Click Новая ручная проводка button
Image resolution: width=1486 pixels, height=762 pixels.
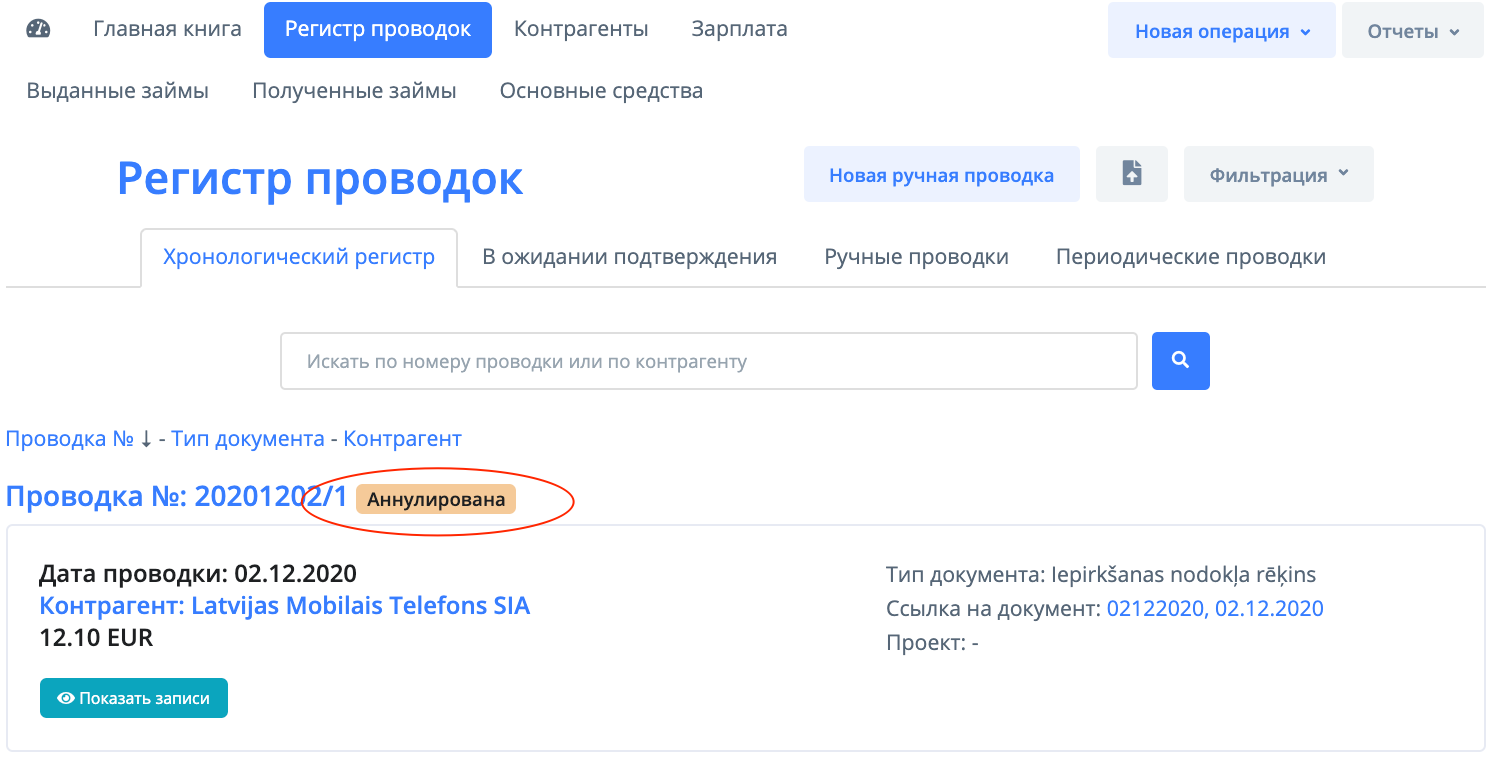tap(941, 175)
